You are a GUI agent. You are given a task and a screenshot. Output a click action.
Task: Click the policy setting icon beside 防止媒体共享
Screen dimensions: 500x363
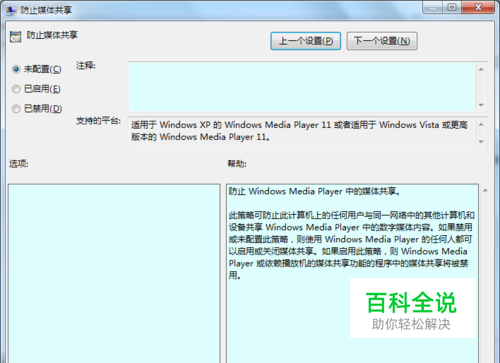coord(15,36)
